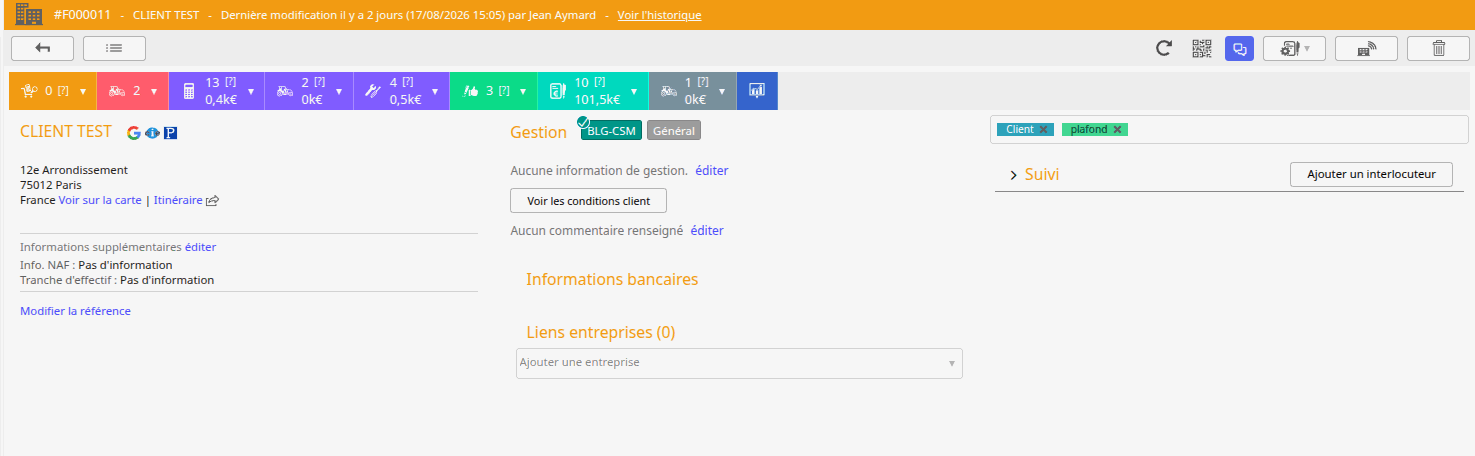
Task: Click the 75012 Paris address line
Action: pos(51,185)
